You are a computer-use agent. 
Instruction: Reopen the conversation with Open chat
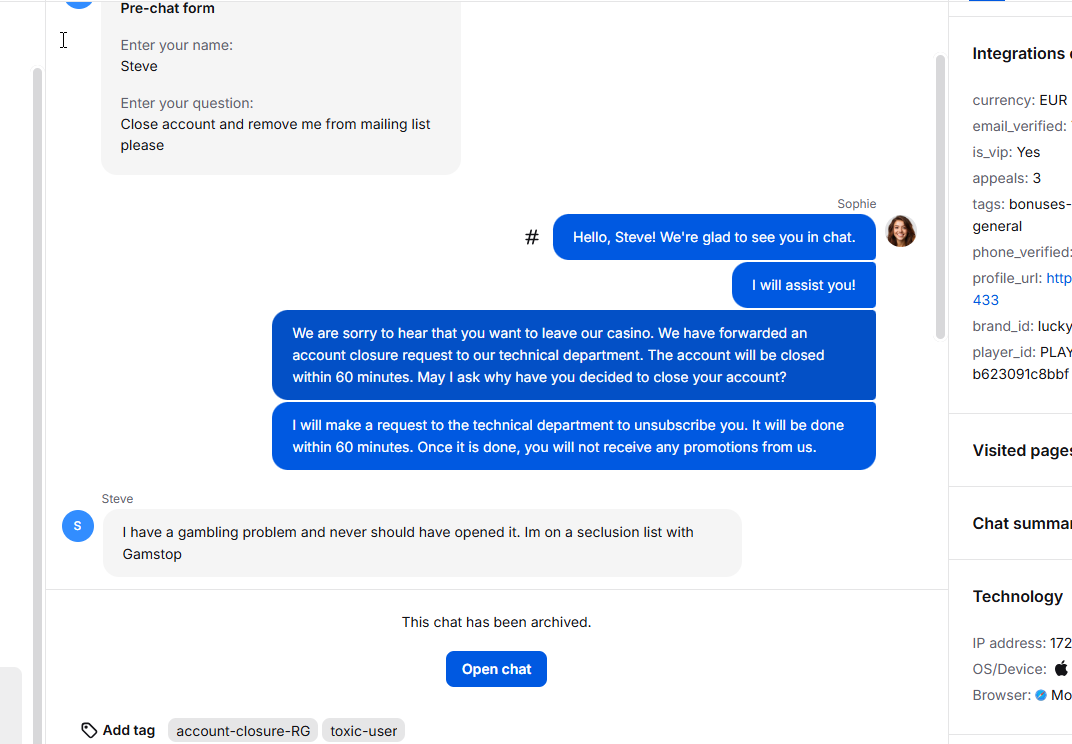(496, 669)
